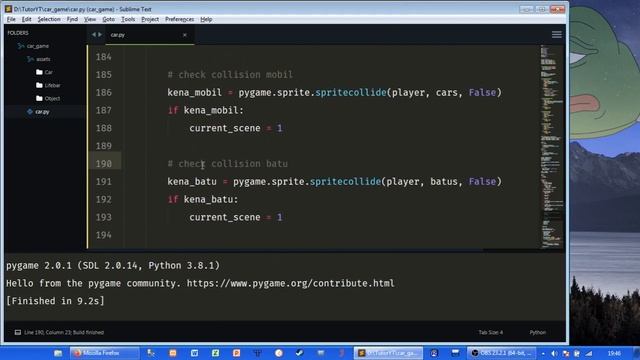Click 'if kena_mobil:' line
This screenshot has height=360, width=640.
click(205, 110)
